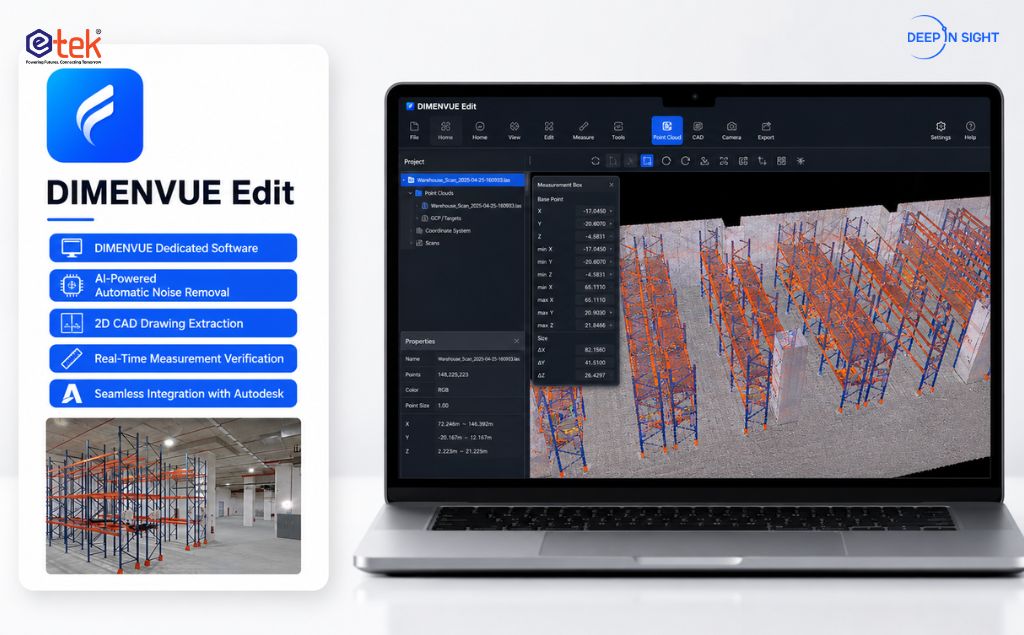Select the Home item with four-squares icon

(x=445, y=130)
